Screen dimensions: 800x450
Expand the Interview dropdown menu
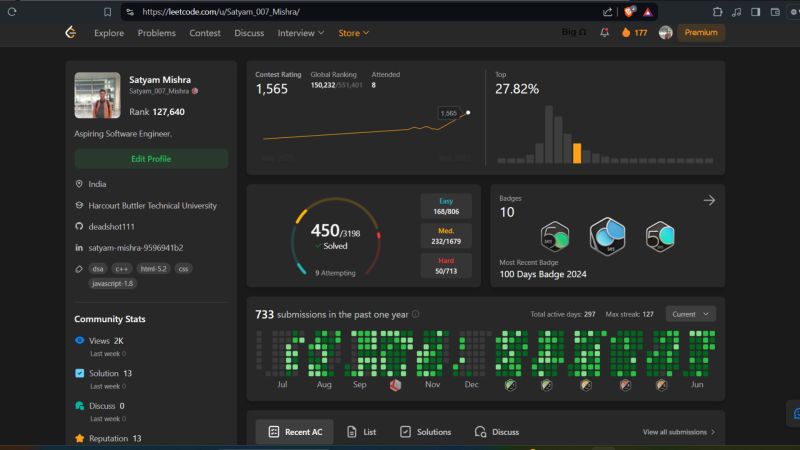[x=301, y=33]
